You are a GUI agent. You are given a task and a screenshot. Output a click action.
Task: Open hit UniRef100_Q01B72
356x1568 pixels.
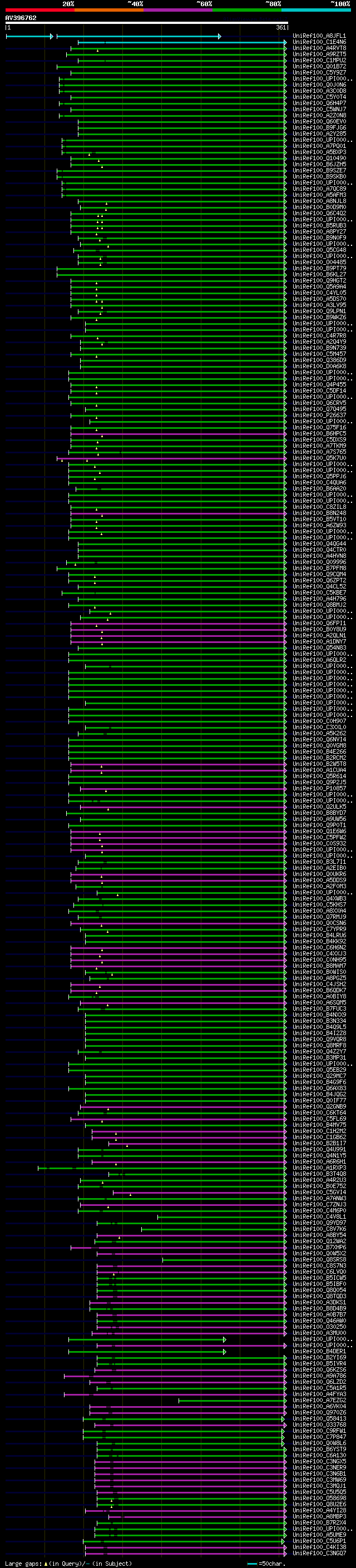click(x=319, y=66)
